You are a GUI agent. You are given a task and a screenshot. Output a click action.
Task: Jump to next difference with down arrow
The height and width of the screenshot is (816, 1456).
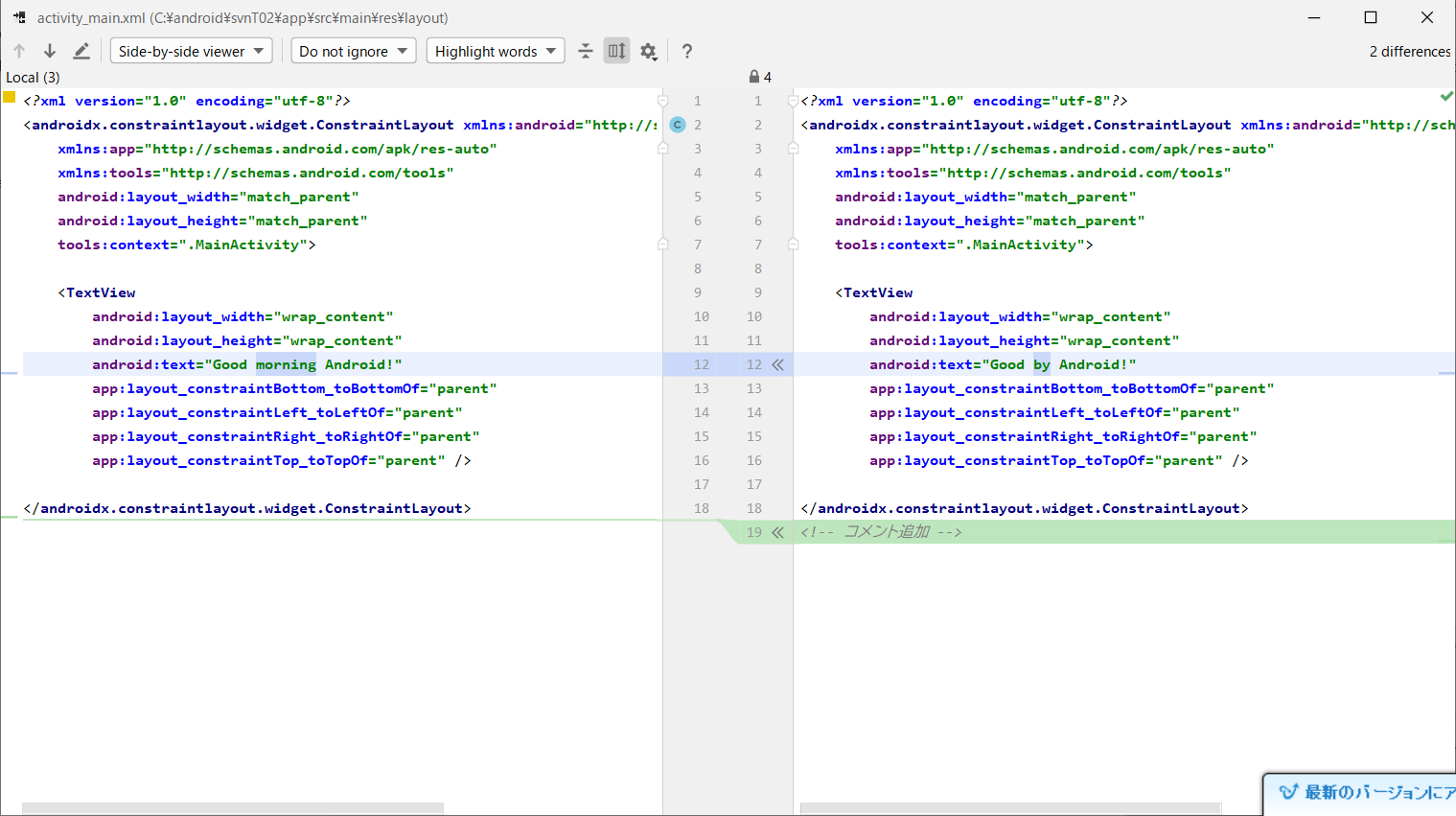(50, 51)
